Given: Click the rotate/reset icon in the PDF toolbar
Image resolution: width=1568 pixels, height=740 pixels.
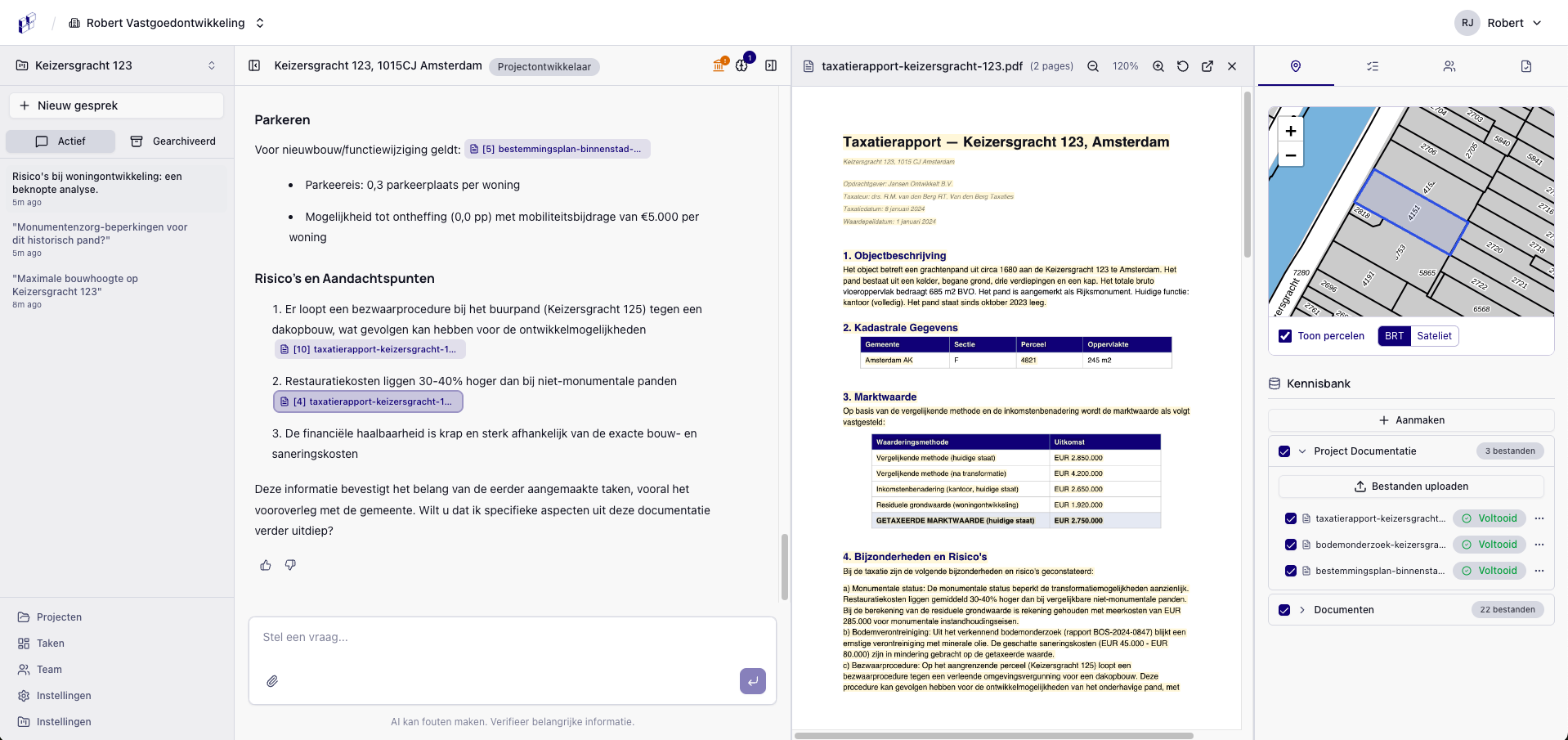Looking at the screenshot, I should [x=1183, y=66].
